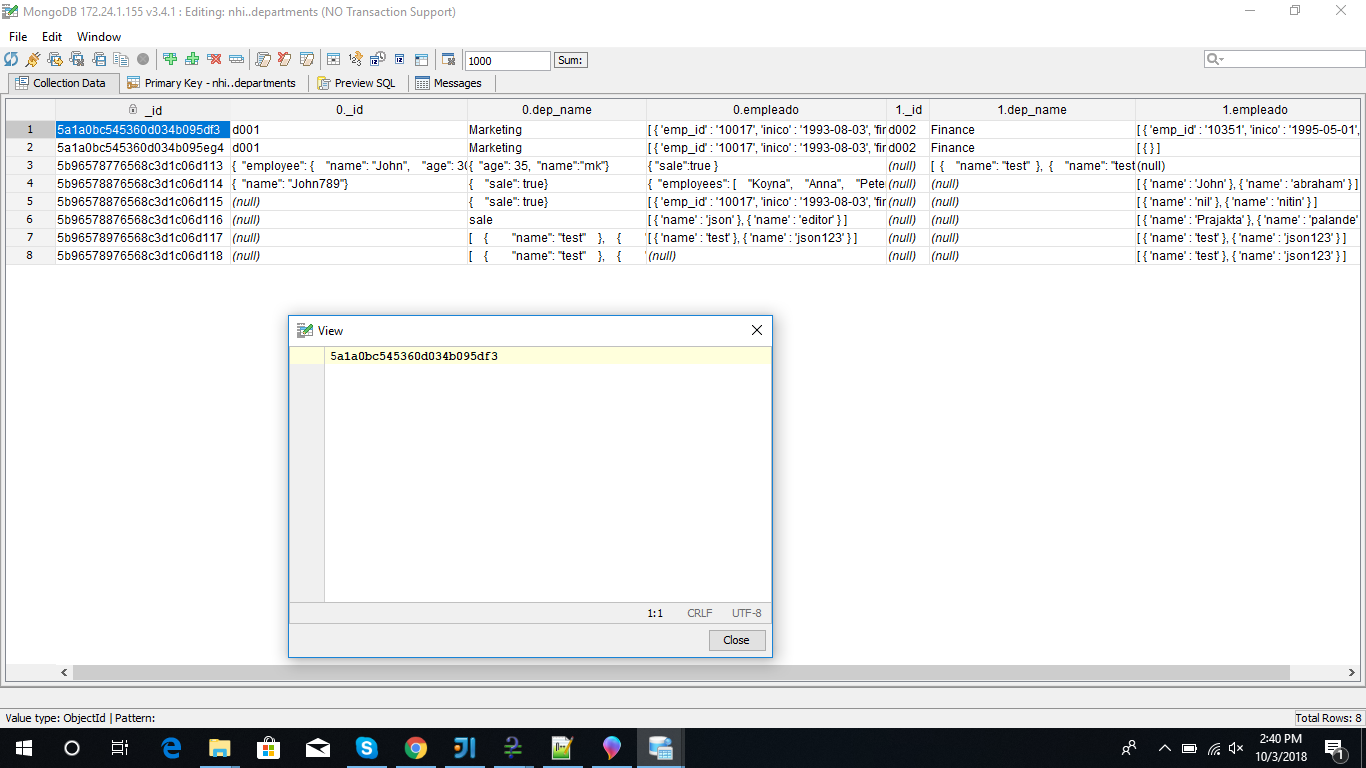Open File Explorer from the taskbar
Screen dimensions: 1366x768
tap(219, 748)
